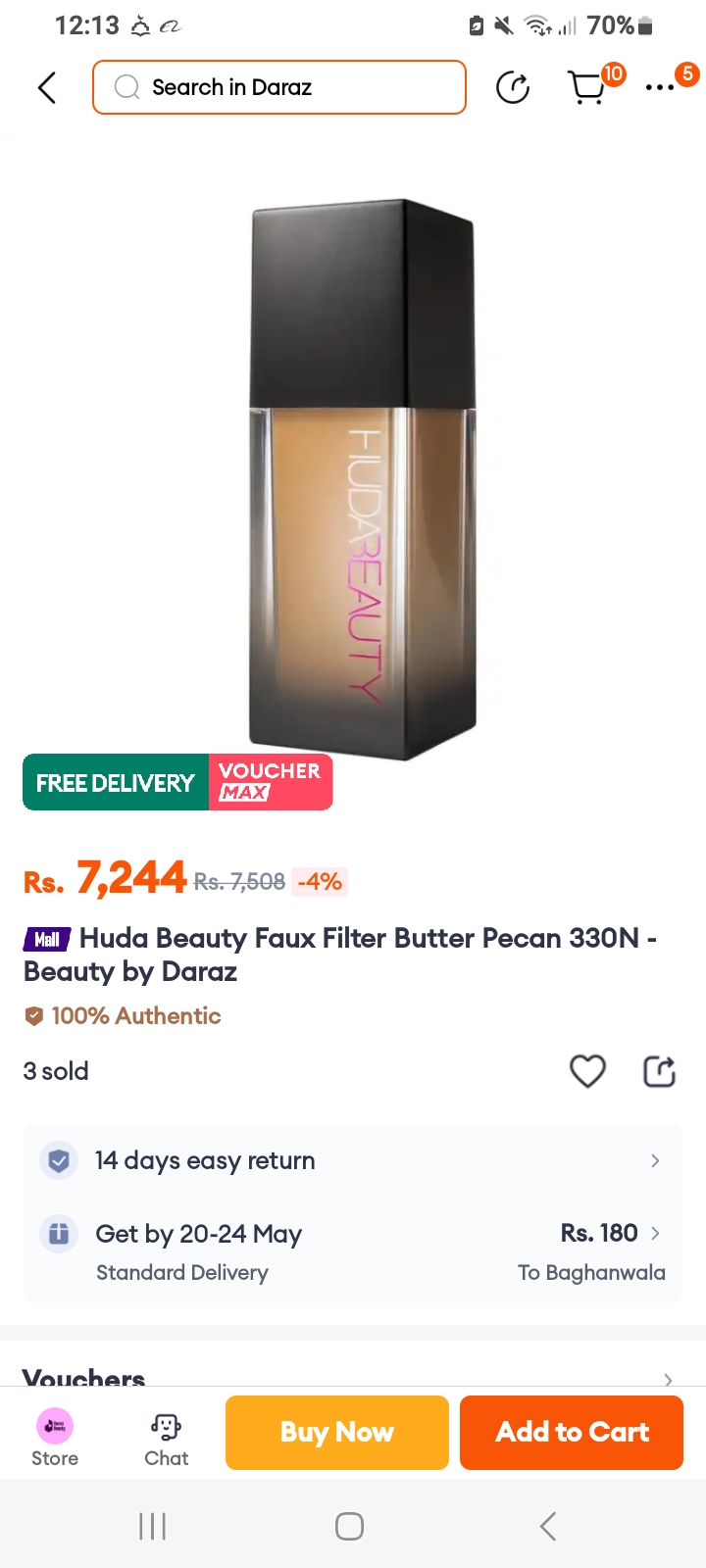
Task: Tap the Search in Daraz field
Action: point(279,88)
